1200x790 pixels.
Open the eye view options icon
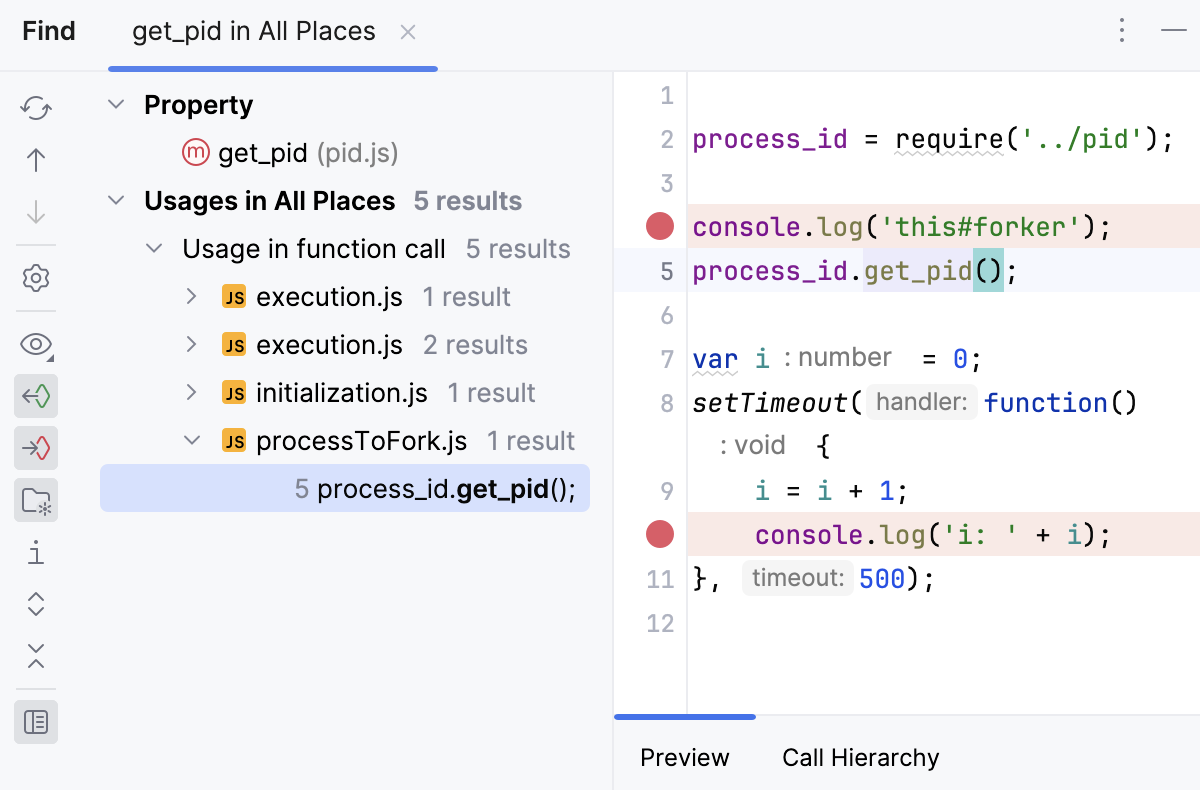click(x=36, y=345)
